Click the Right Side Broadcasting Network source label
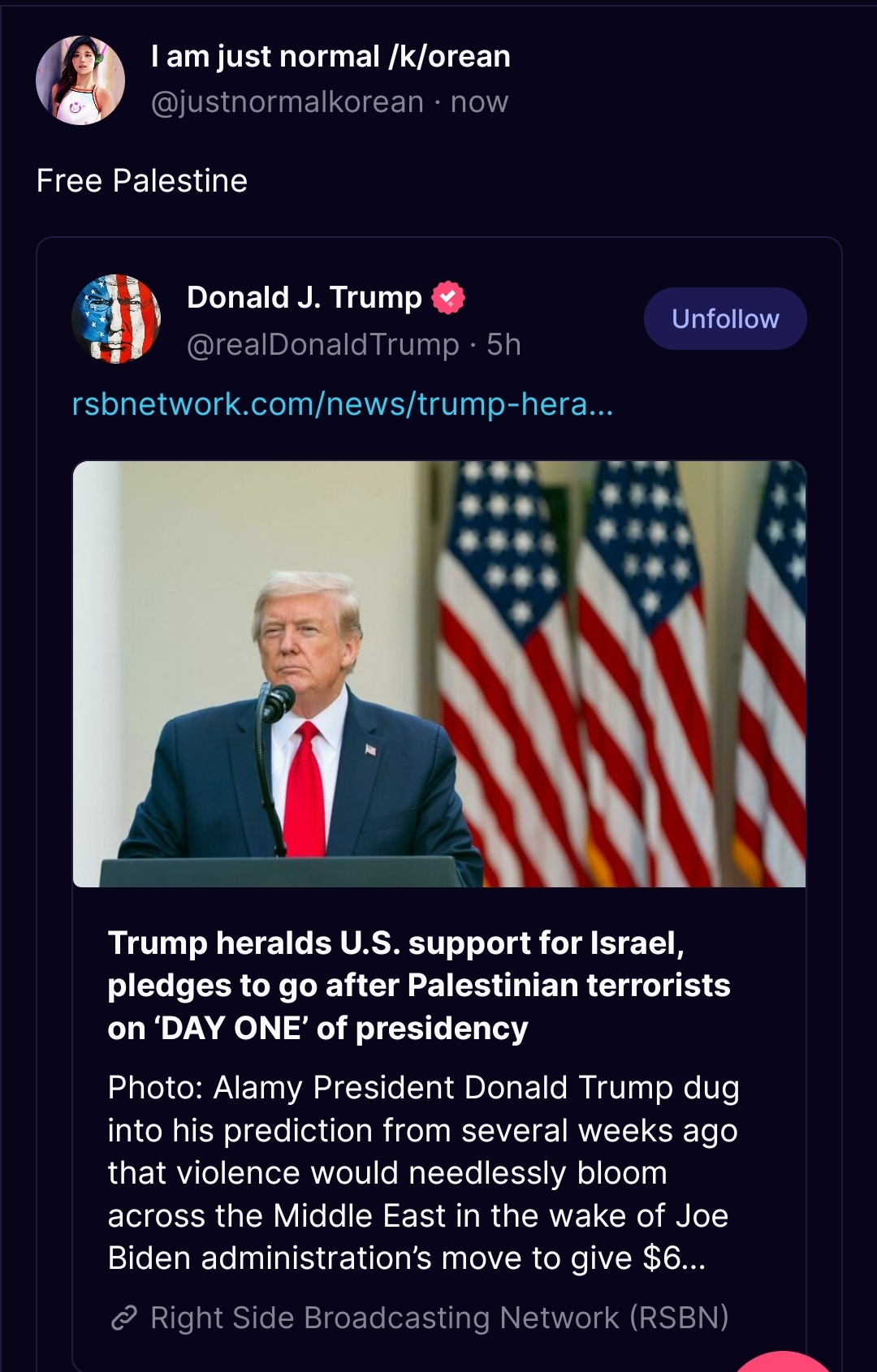 pos(439,1318)
